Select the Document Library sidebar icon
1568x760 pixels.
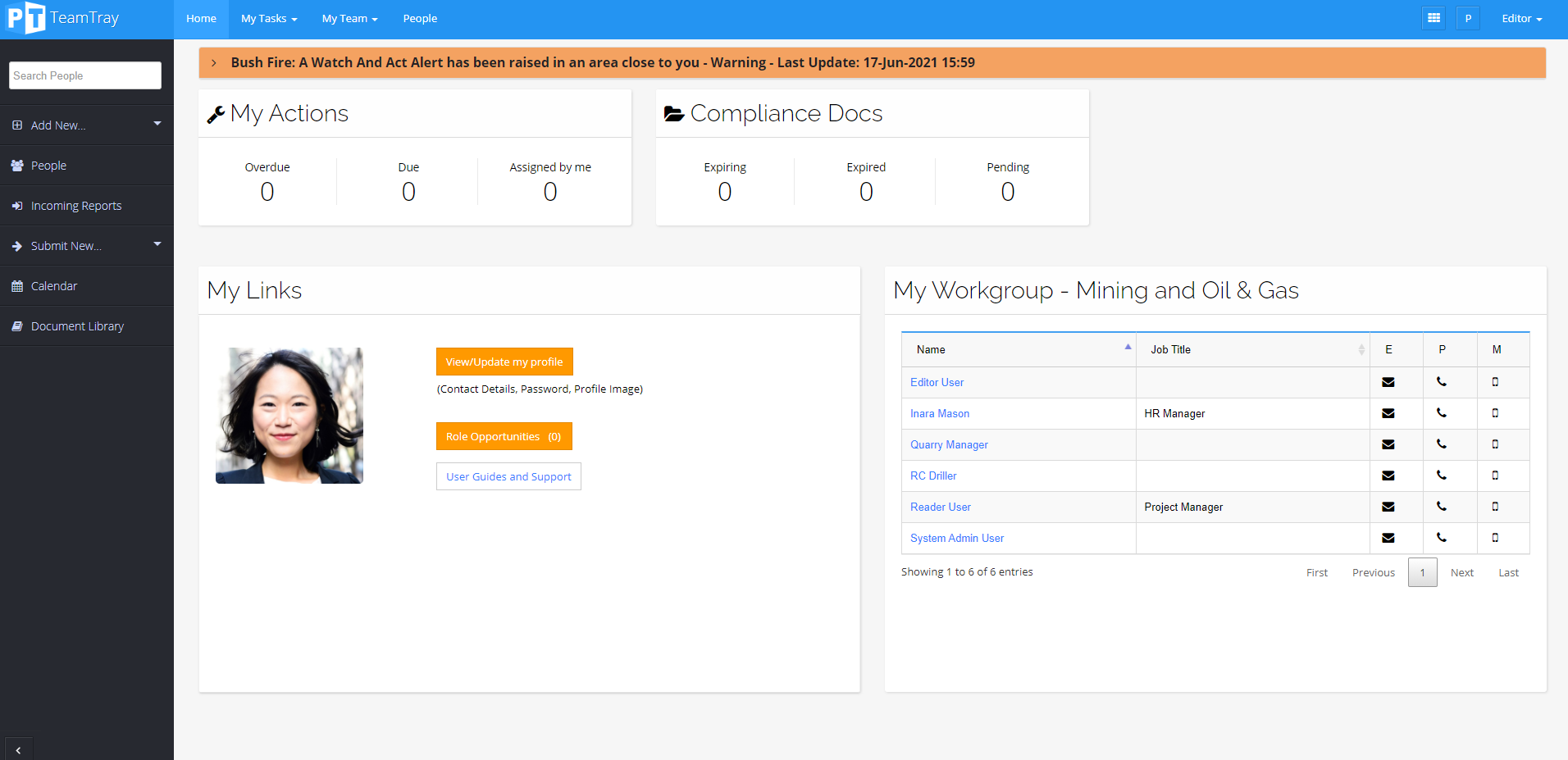[x=17, y=325]
